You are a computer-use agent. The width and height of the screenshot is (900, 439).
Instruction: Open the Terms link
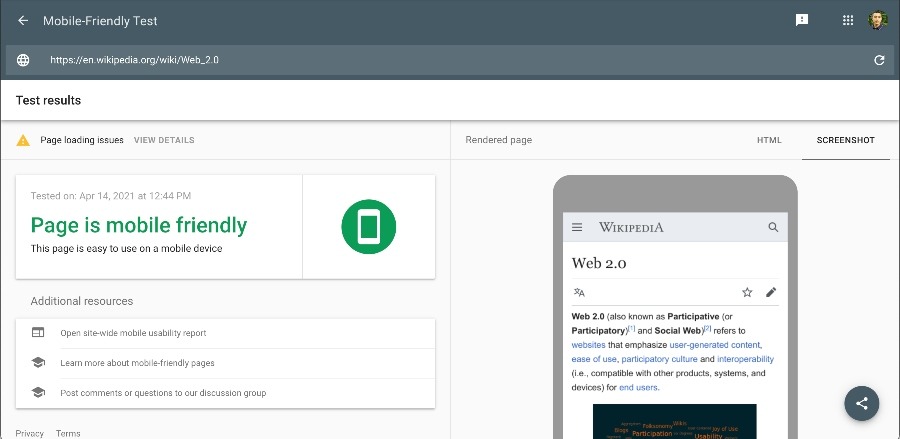[68, 433]
